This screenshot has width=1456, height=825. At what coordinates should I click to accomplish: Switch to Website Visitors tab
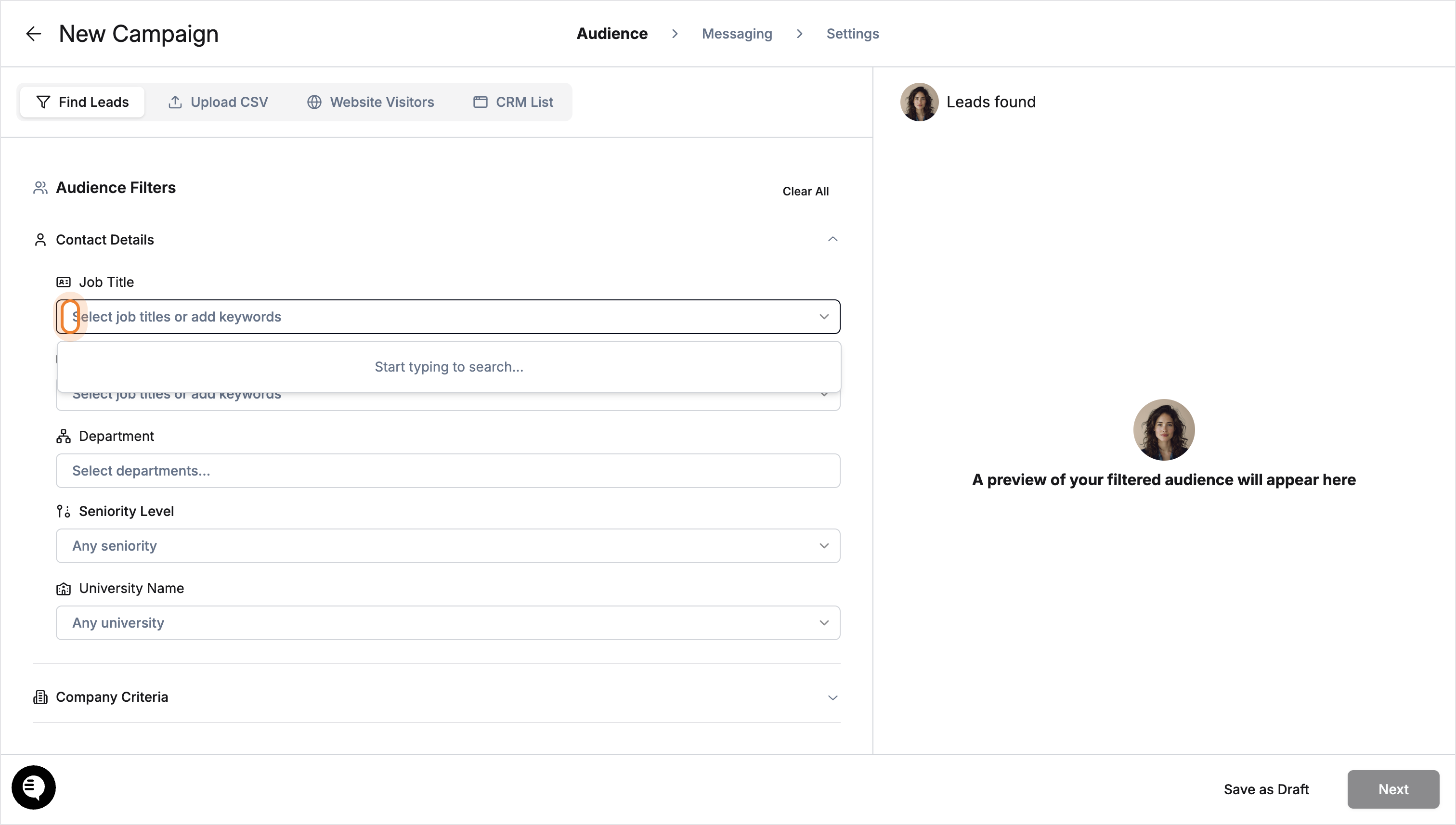(371, 102)
